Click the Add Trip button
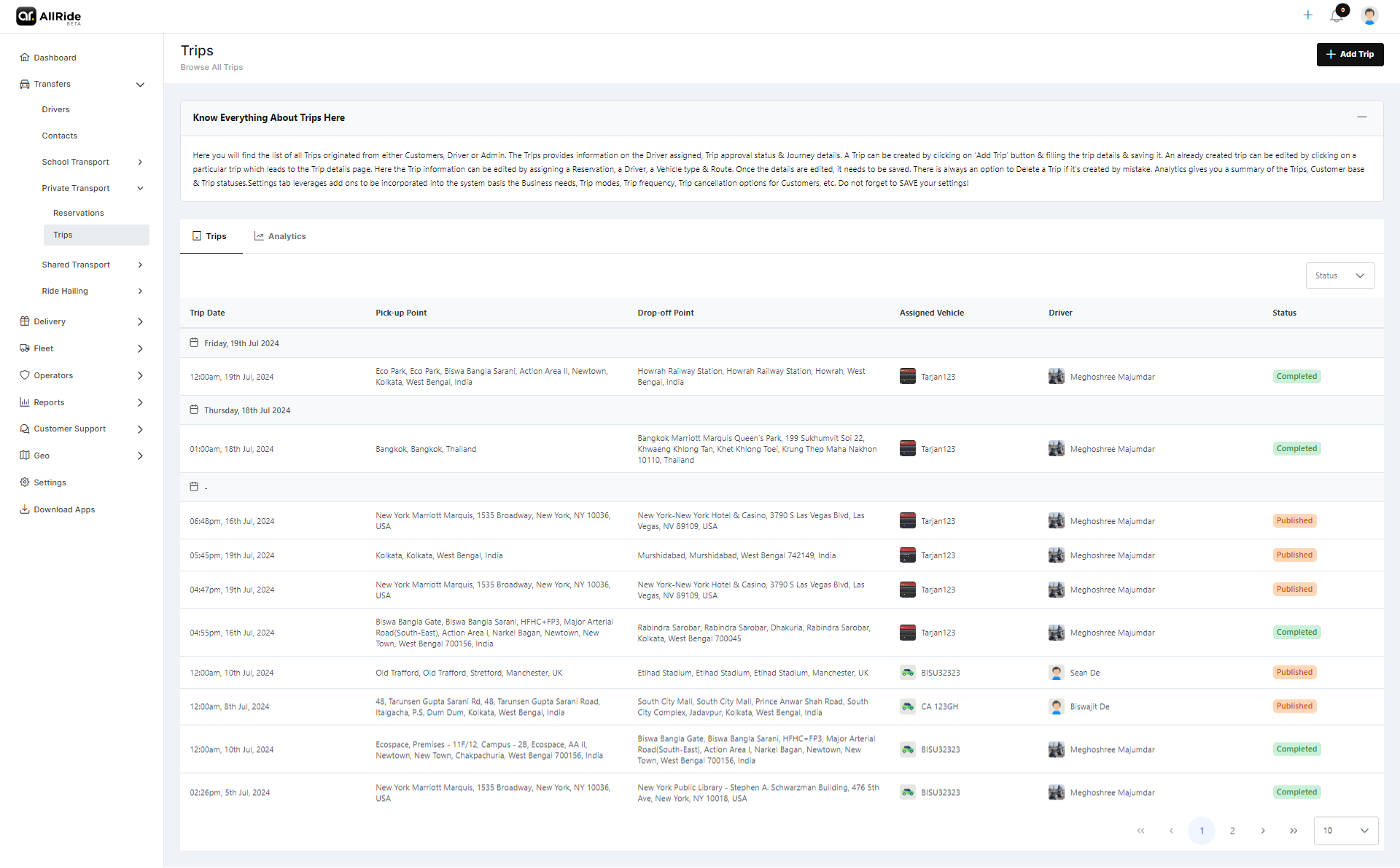Screen dimensions: 1400x868 coord(1349,55)
